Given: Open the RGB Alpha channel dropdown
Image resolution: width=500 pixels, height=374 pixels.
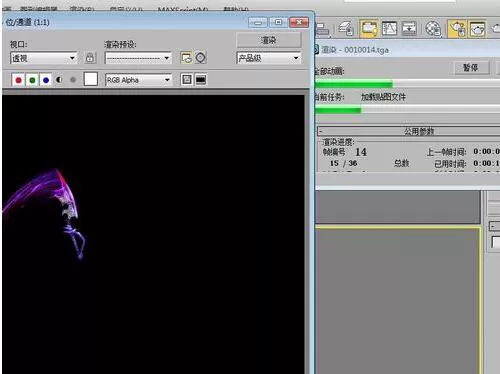Looking at the screenshot, I should (139, 80).
